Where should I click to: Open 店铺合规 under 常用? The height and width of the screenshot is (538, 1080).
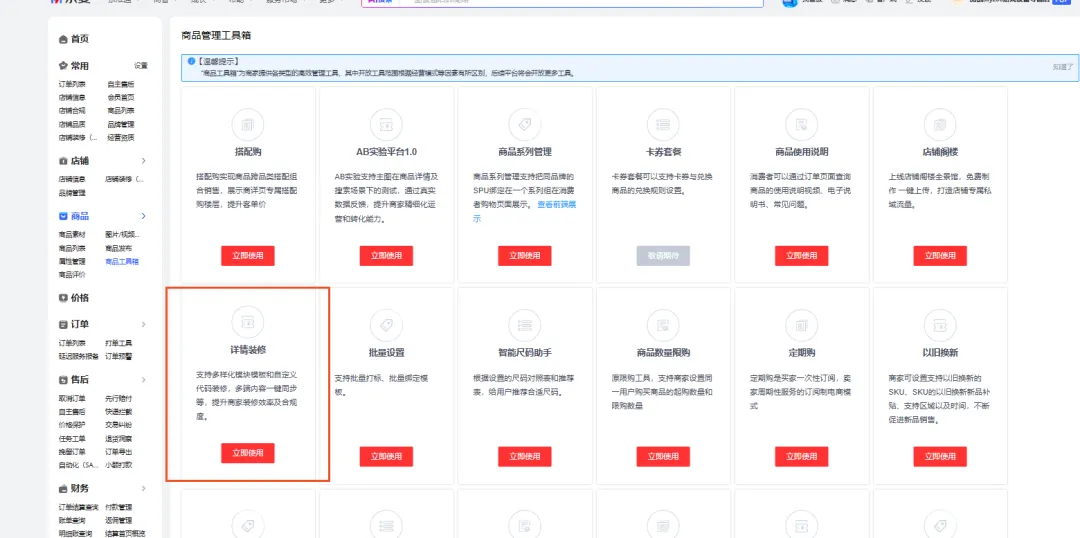[x=72, y=110]
